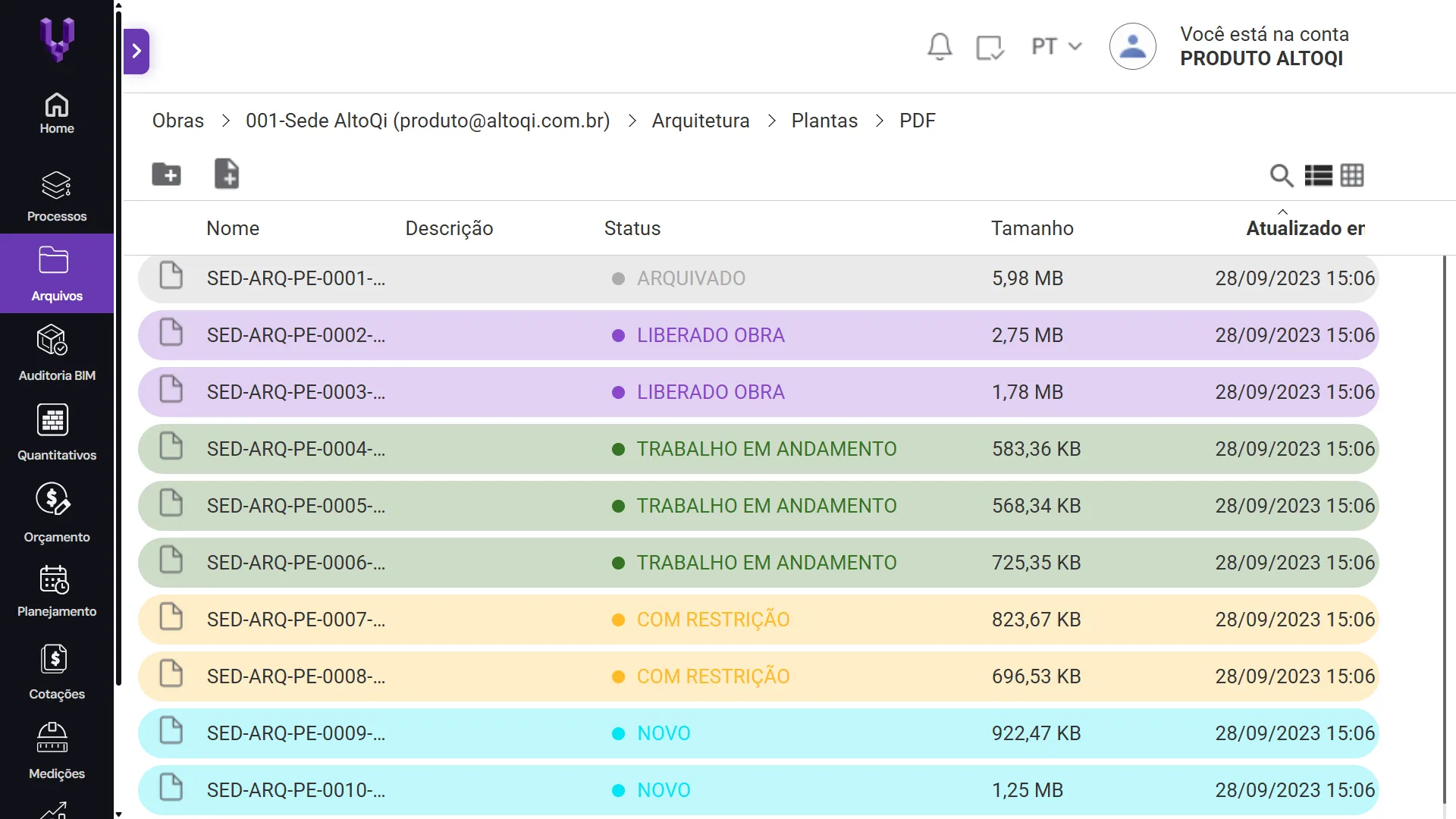
Task: Go to Obras in breadcrumb
Action: [178, 121]
